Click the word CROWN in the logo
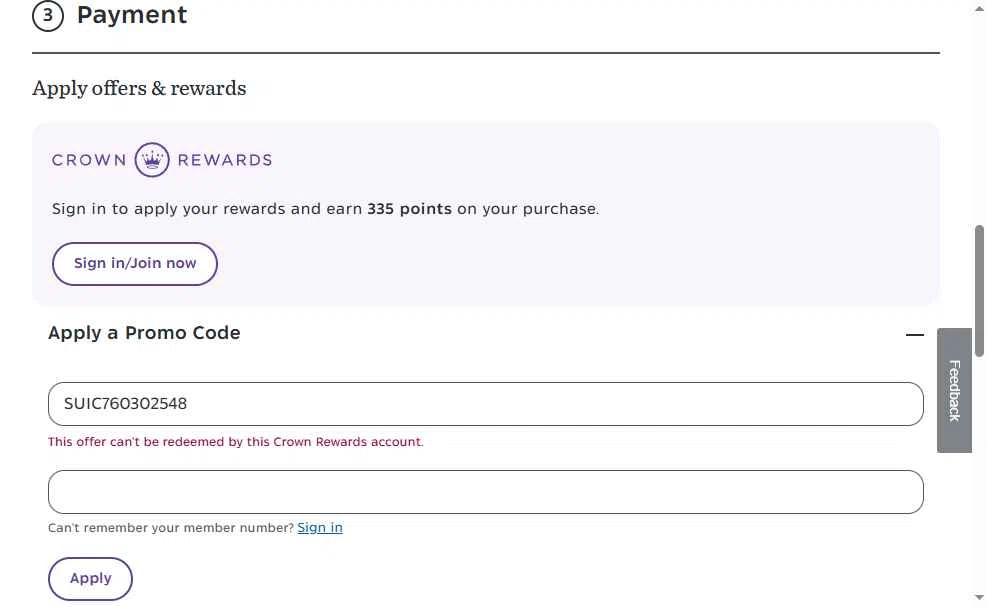The width and height of the screenshot is (987, 607). [x=89, y=160]
